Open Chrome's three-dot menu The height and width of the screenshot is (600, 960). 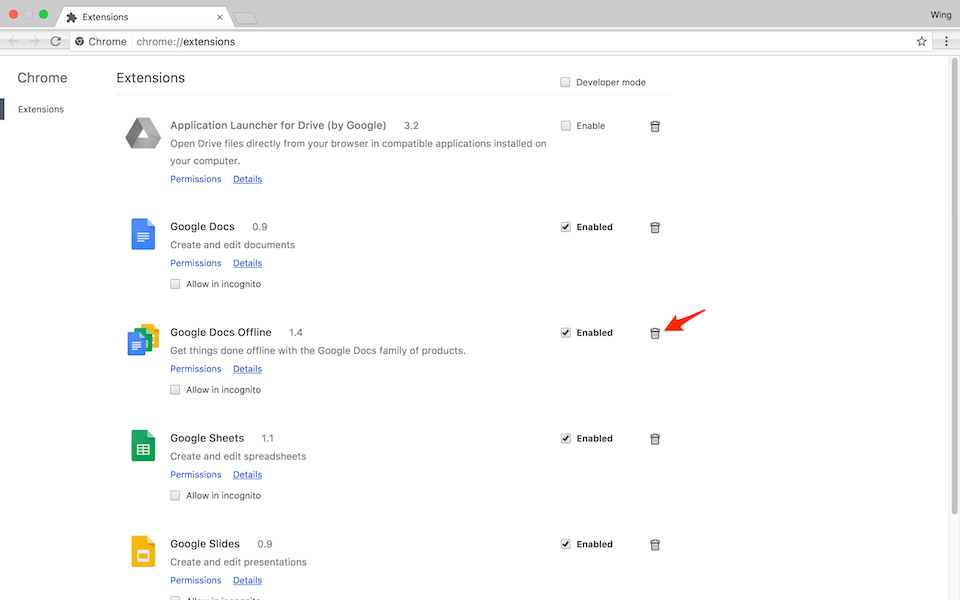(x=946, y=42)
